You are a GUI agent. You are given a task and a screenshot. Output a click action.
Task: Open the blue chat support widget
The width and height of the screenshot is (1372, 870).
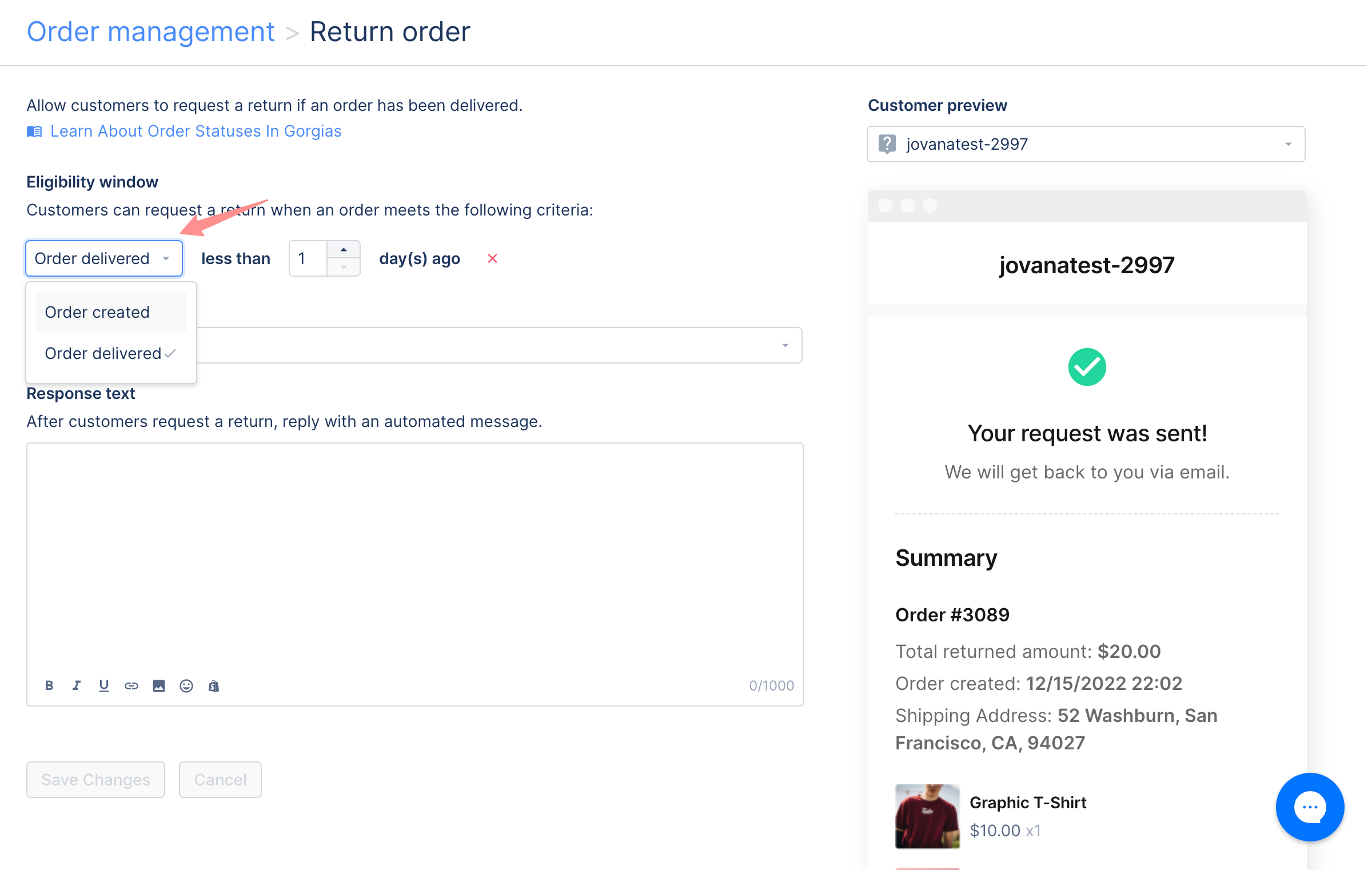click(x=1310, y=807)
